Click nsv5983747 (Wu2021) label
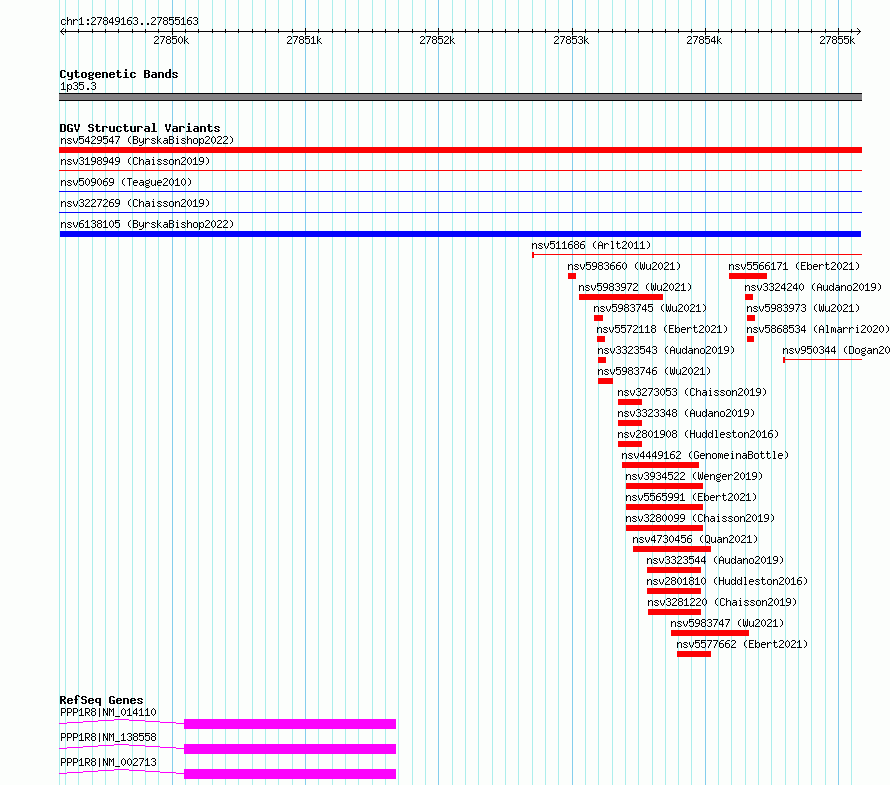This screenshot has width=890, height=785. coord(727,623)
